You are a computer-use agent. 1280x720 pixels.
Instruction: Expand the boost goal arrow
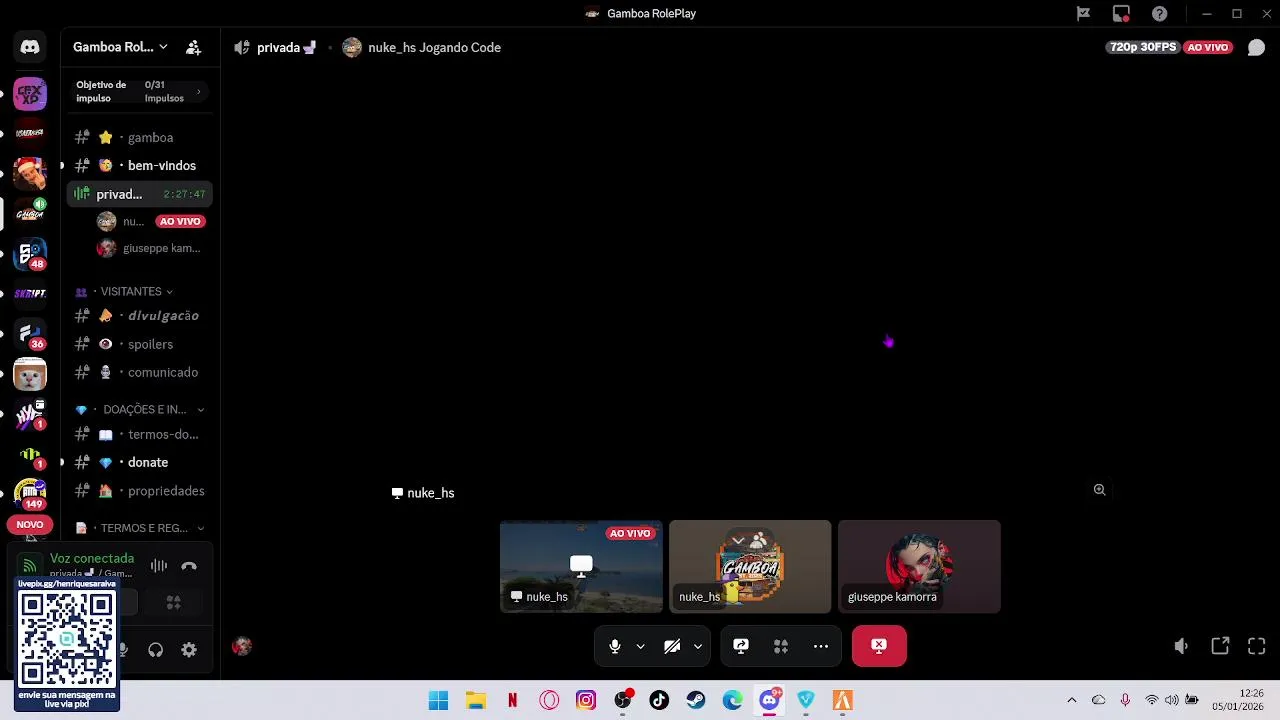(x=198, y=92)
